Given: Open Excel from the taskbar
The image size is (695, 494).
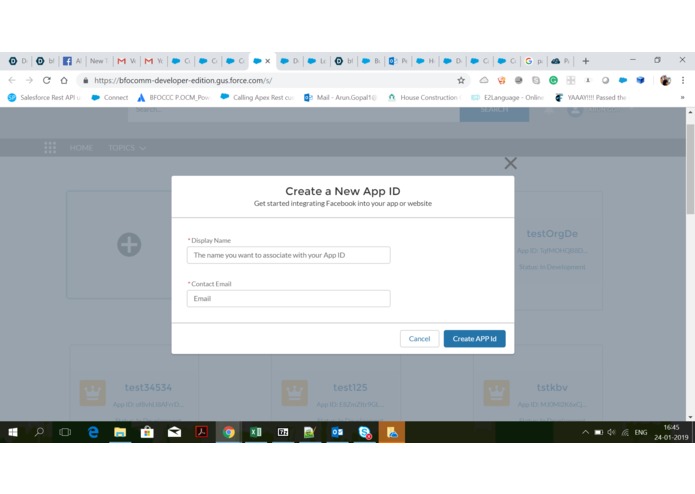Looking at the screenshot, I should coord(256,432).
